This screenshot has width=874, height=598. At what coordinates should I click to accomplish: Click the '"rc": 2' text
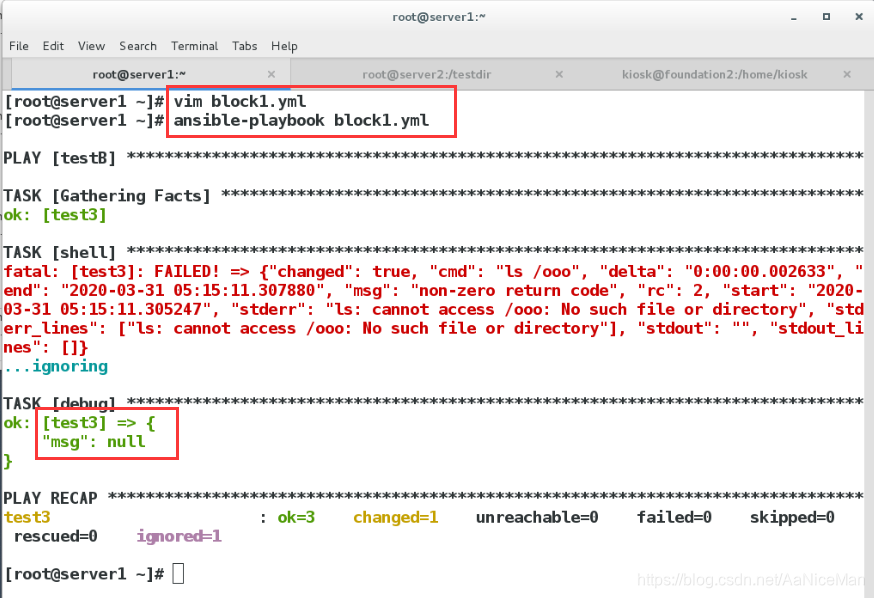click(670, 291)
